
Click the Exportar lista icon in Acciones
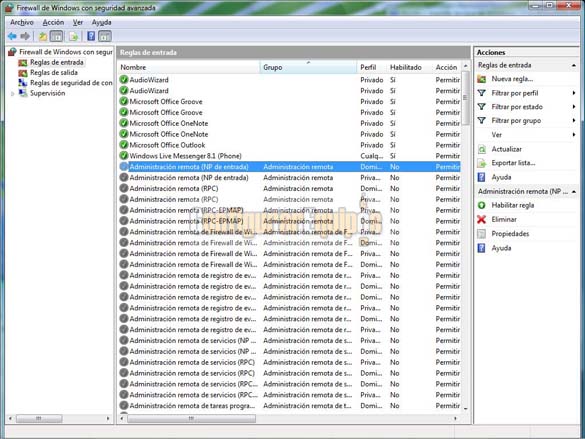pos(482,163)
